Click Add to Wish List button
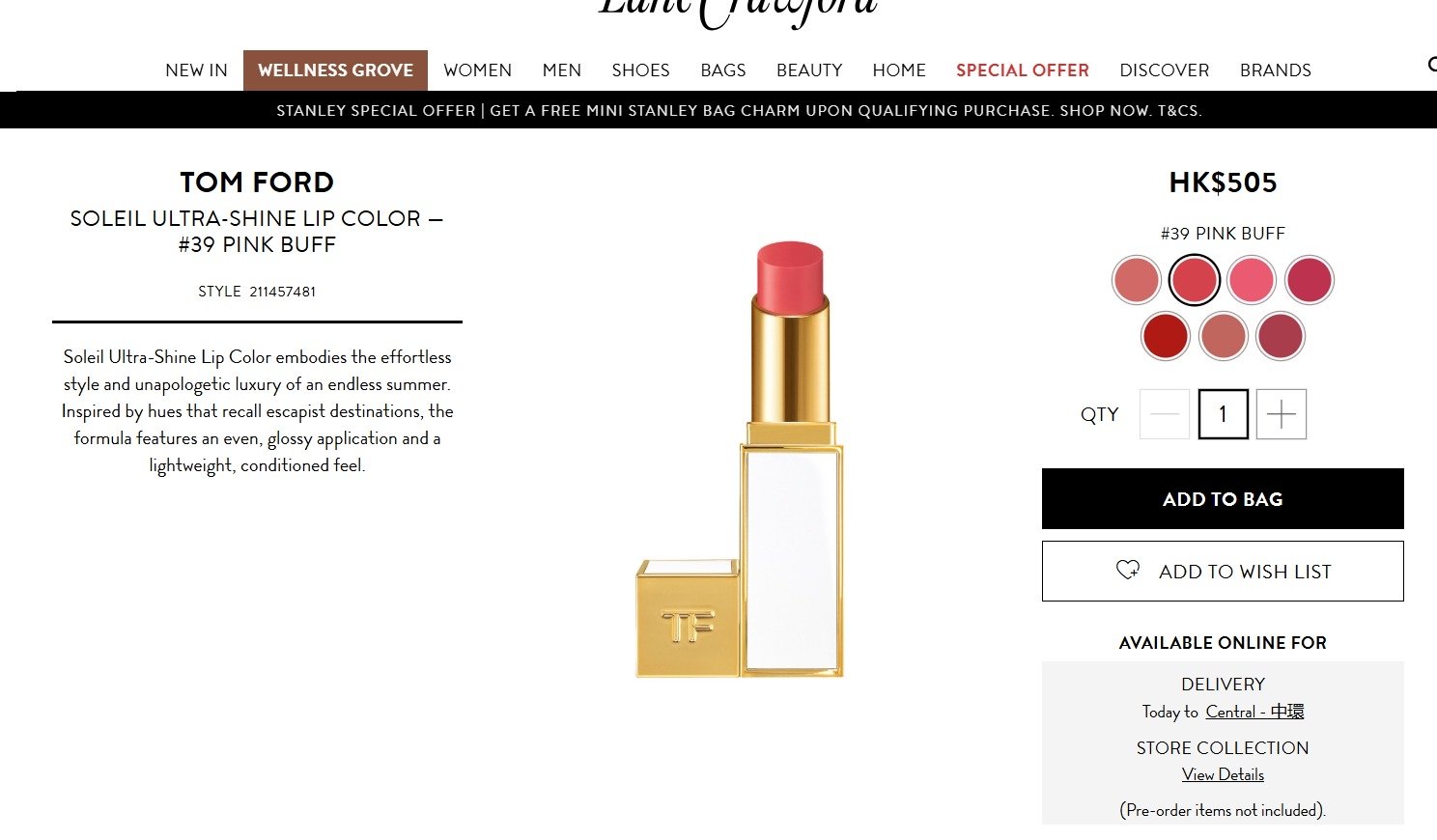Screen dimensions: 1437x840 click(1223, 571)
